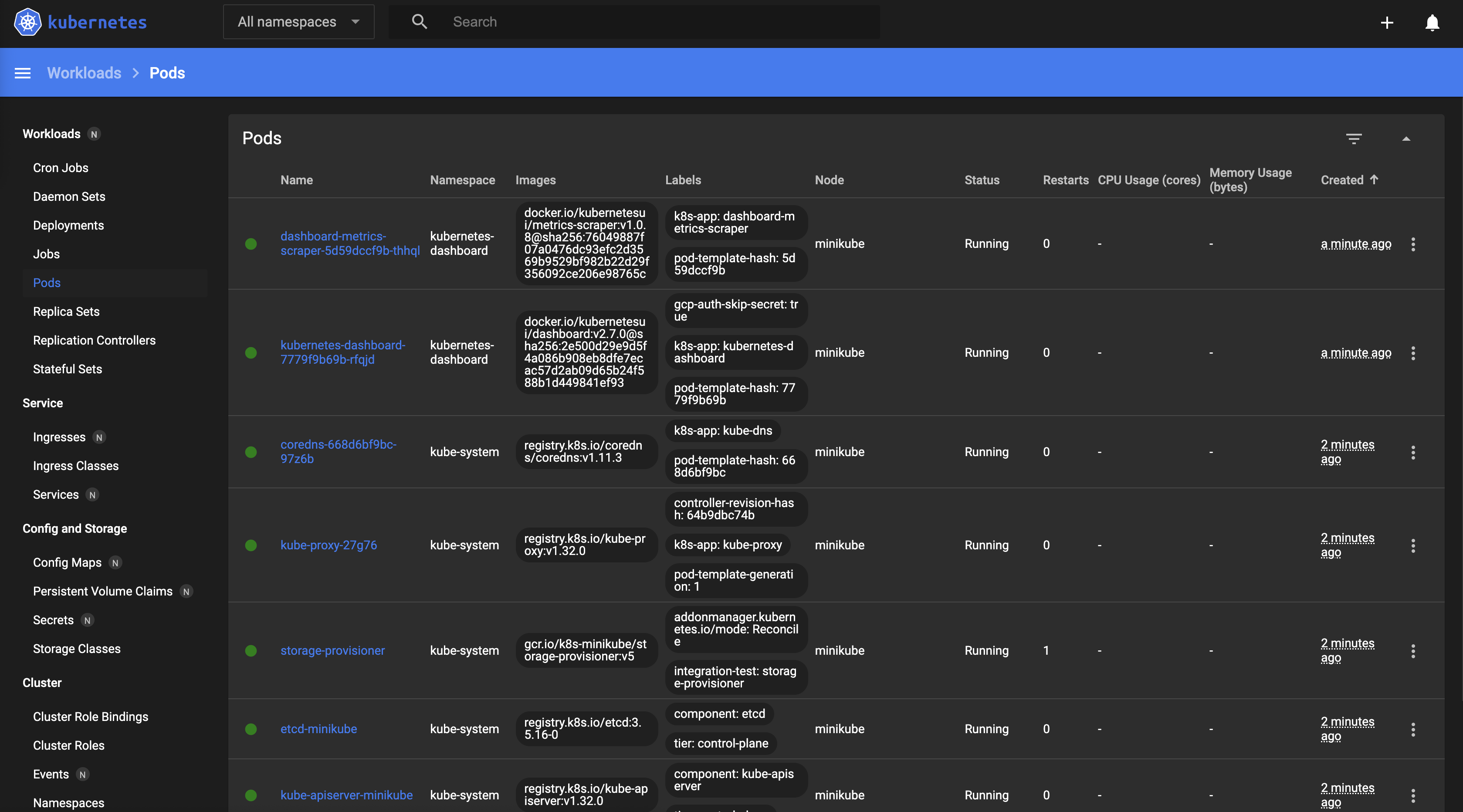Click the N badge beside Services
Image resolution: width=1463 pixels, height=812 pixels.
click(92, 494)
